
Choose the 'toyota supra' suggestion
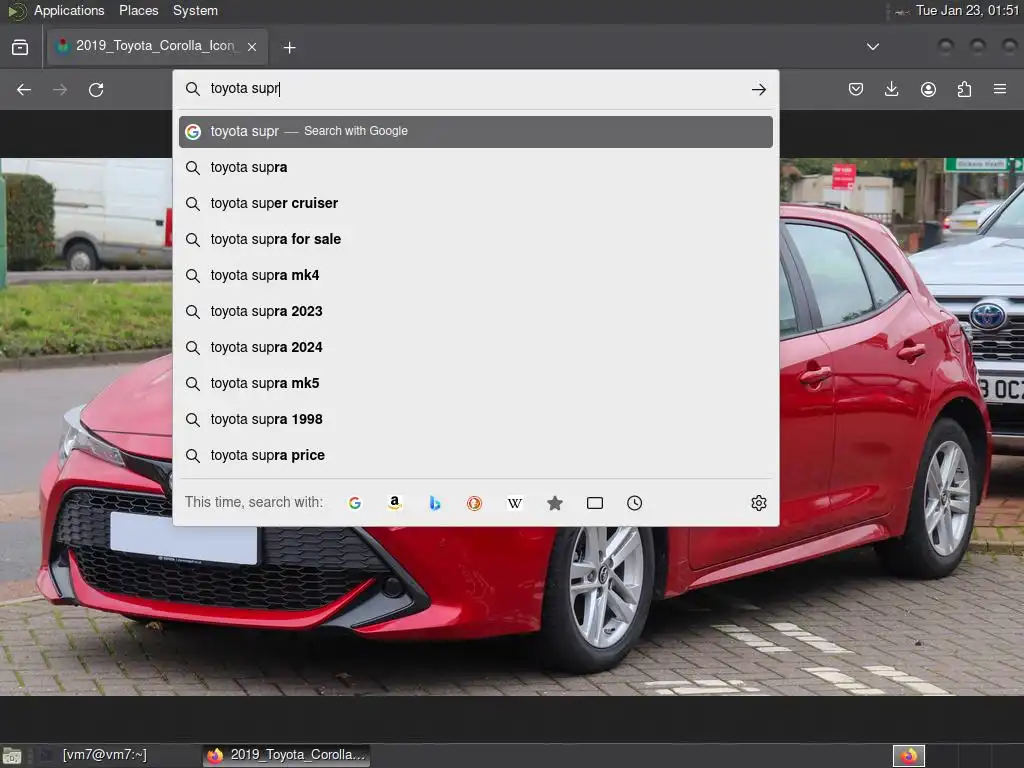coord(475,168)
